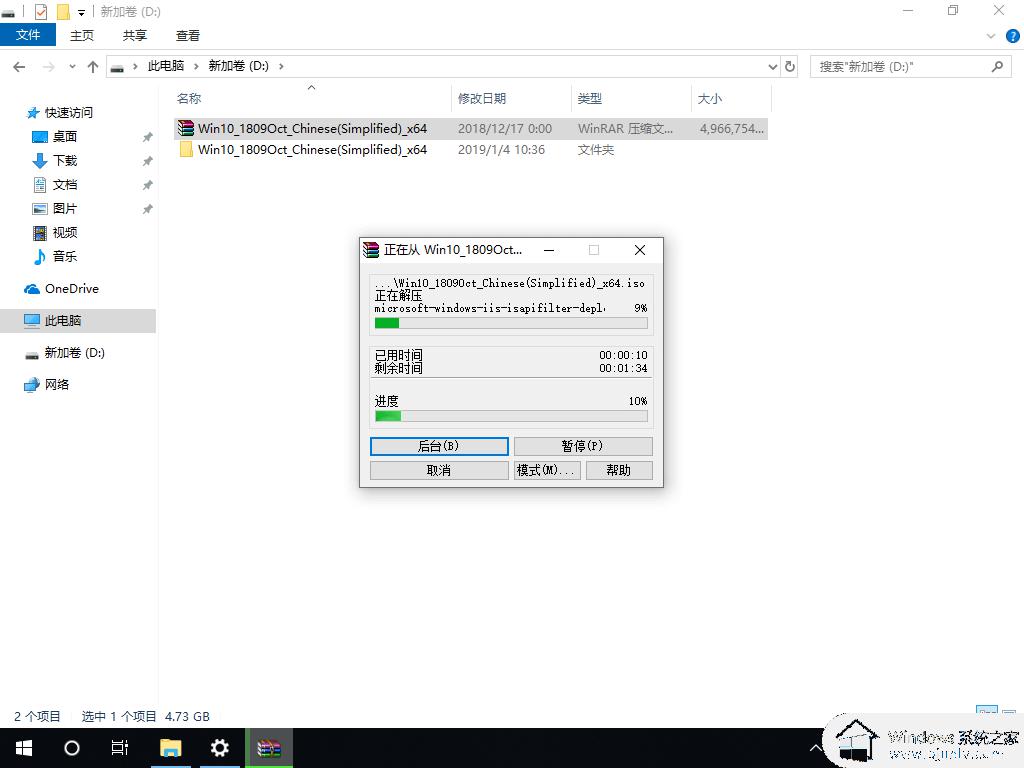Screen dimensions: 1024x768
Task: Click the properties checkmark icon in title bar
Action: coord(40,12)
